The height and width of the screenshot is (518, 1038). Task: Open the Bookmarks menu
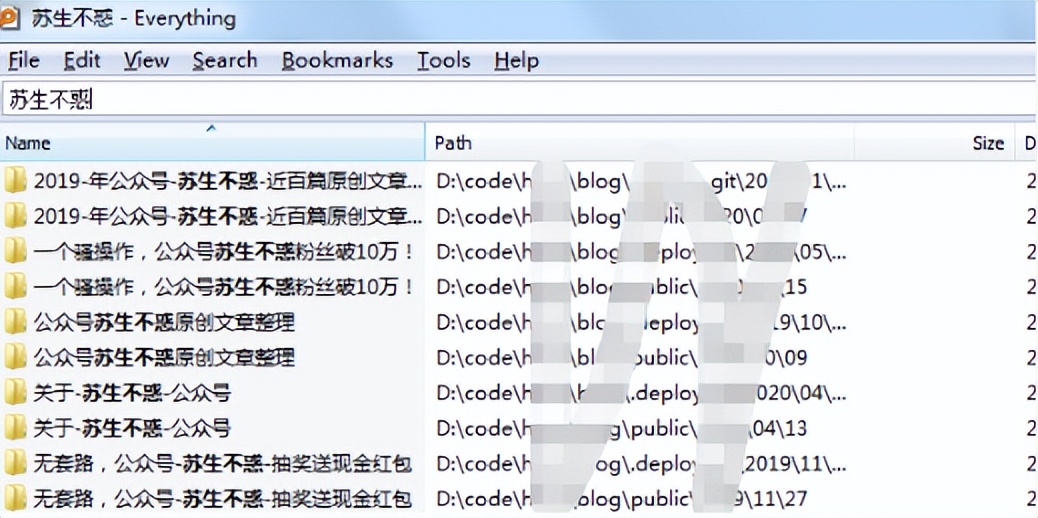point(338,61)
